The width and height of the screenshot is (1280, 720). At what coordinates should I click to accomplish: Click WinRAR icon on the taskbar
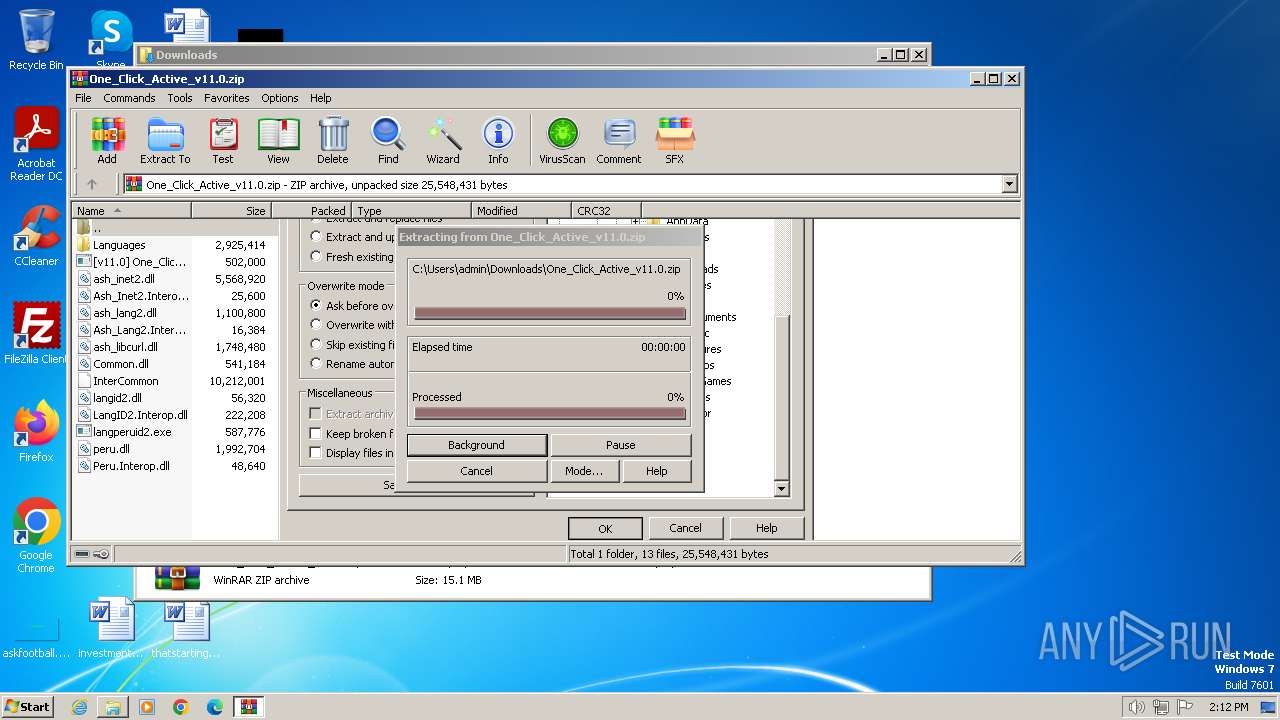pos(249,707)
